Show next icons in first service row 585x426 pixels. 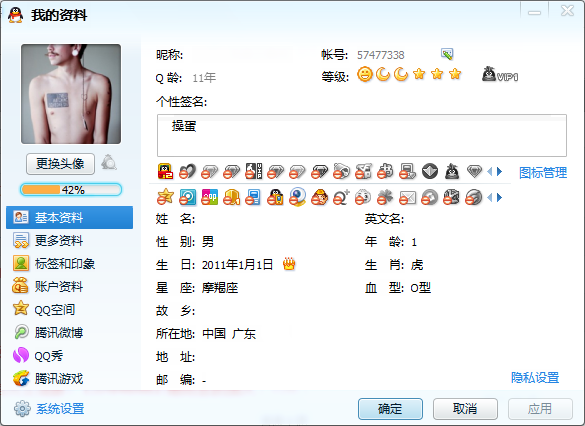(500, 172)
